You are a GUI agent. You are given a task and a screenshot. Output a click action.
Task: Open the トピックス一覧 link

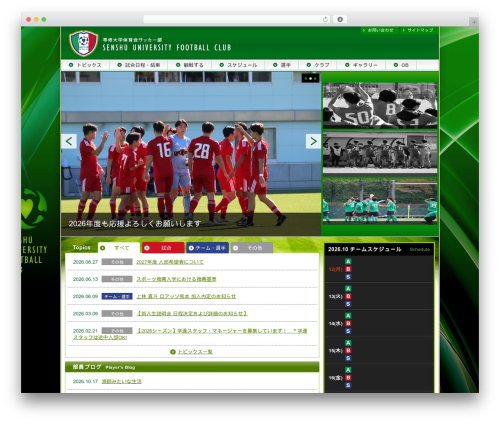click(195, 352)
